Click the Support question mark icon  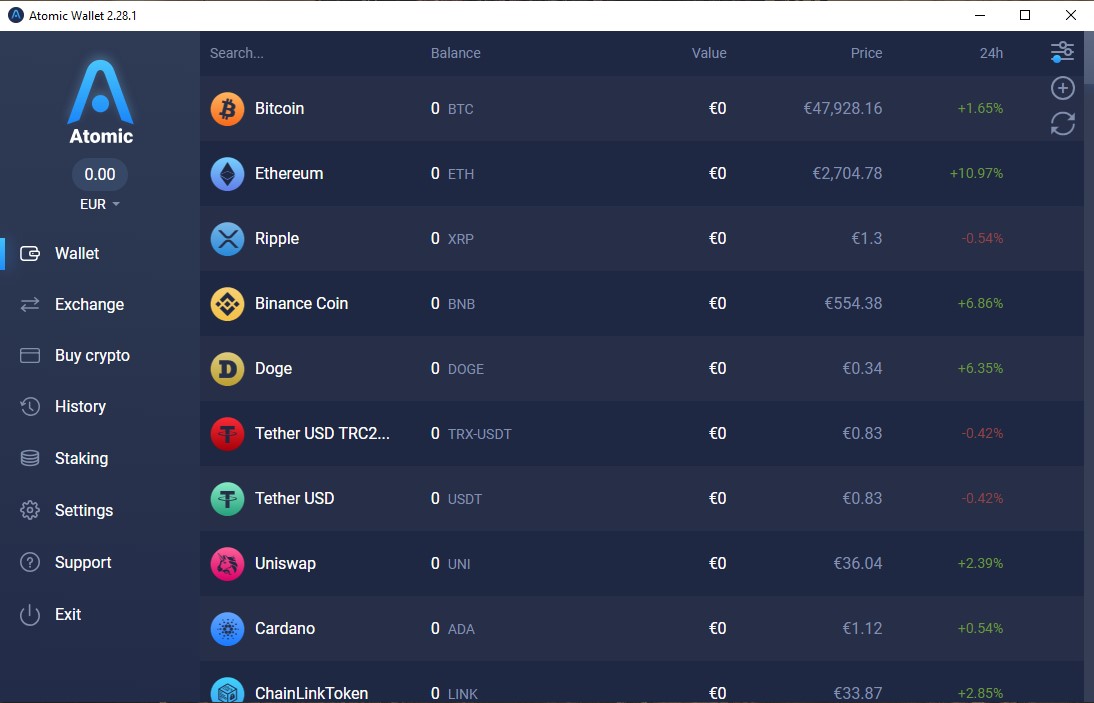pos(30,562)
